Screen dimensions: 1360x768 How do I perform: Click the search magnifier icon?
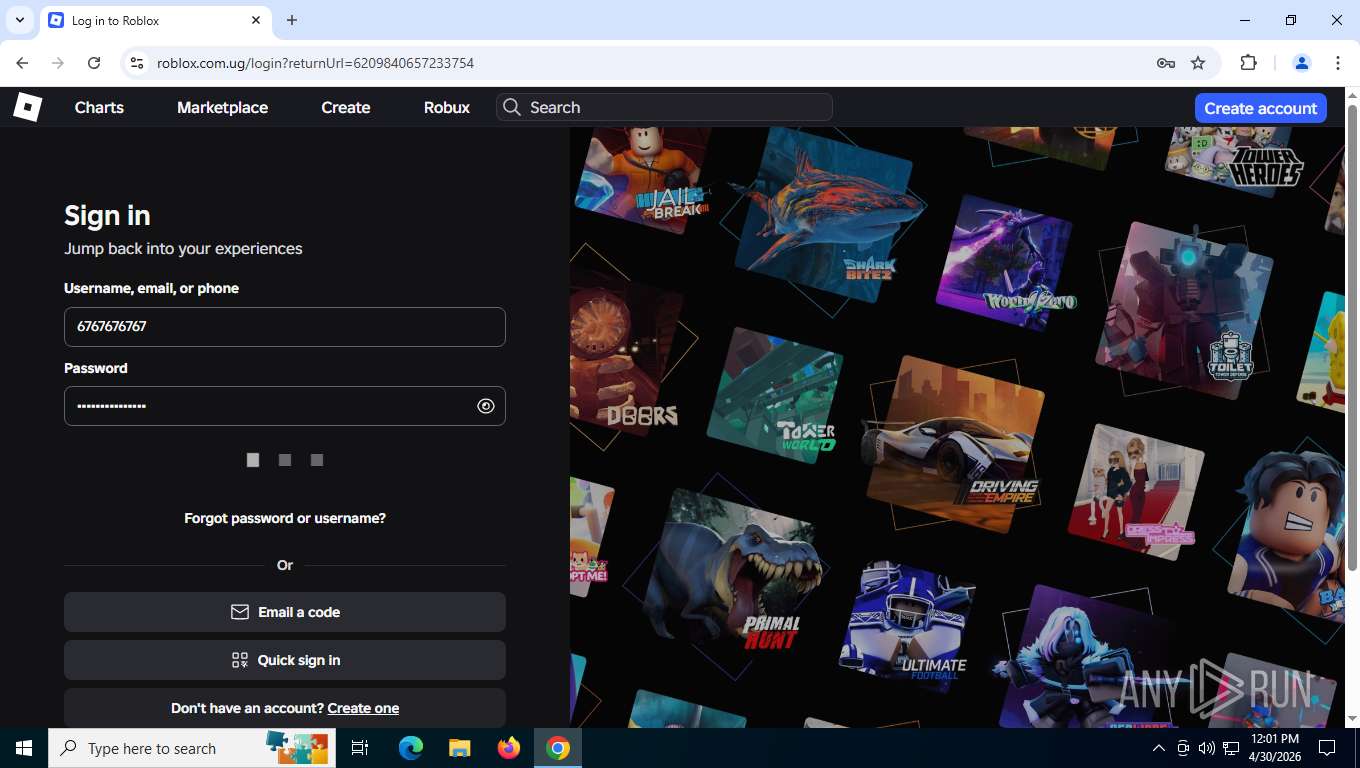click(512, 107)
